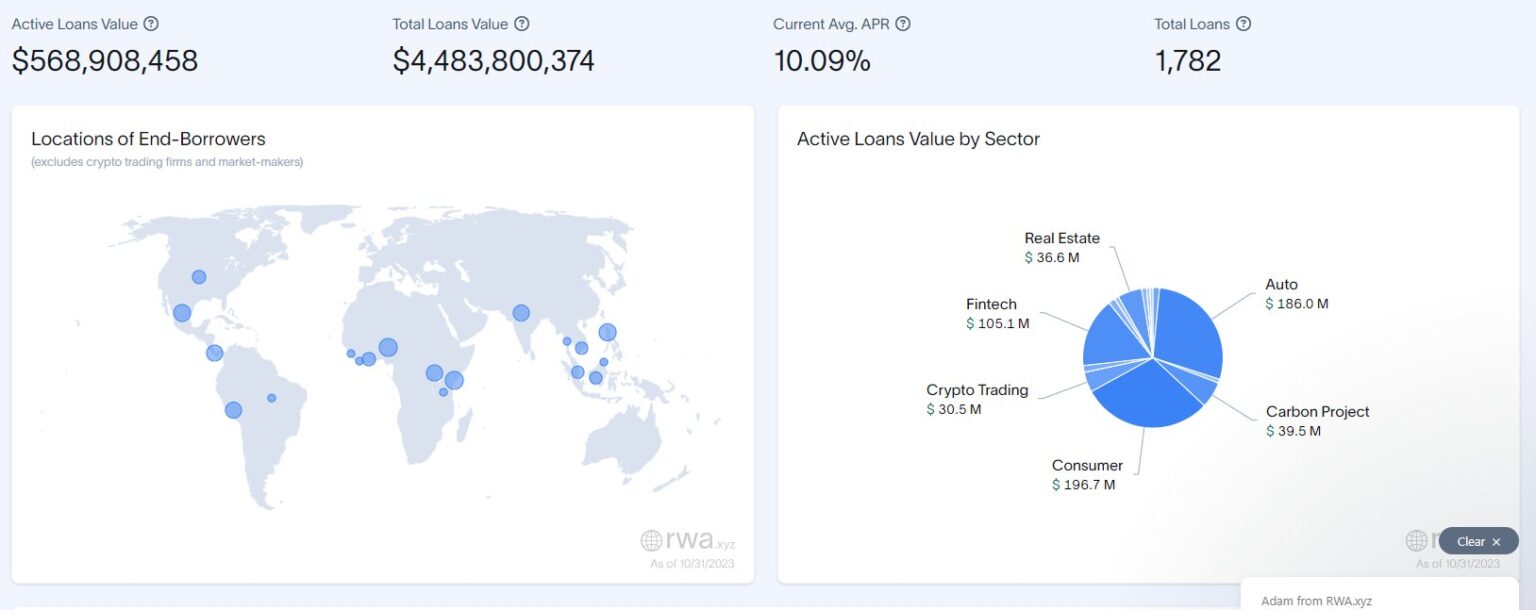This screenshot has height=610, width=1536.
Task: Click the Real Estate sector label
Action: [1062, 238]
